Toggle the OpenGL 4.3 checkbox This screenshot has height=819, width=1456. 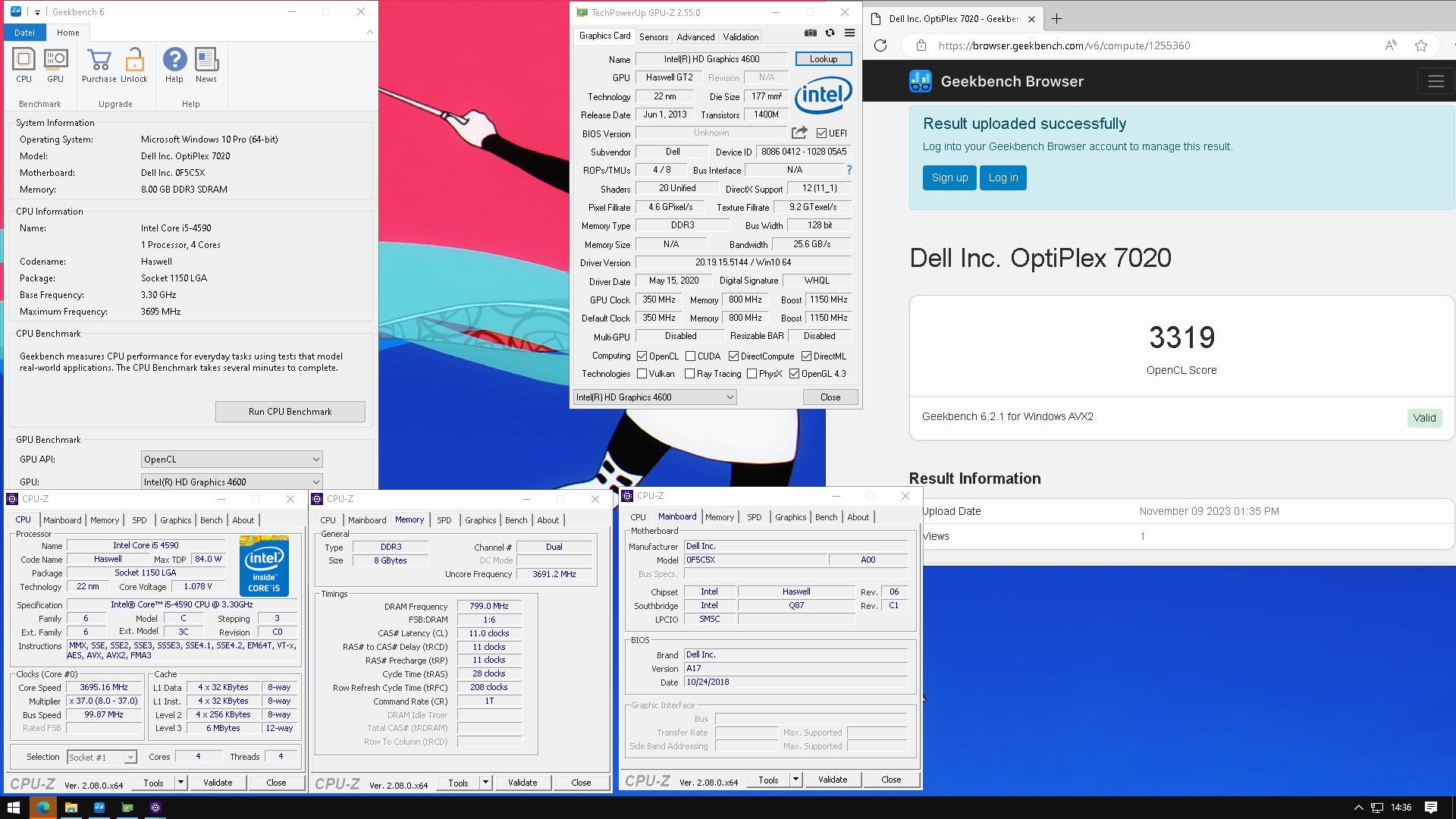[794, 374]
